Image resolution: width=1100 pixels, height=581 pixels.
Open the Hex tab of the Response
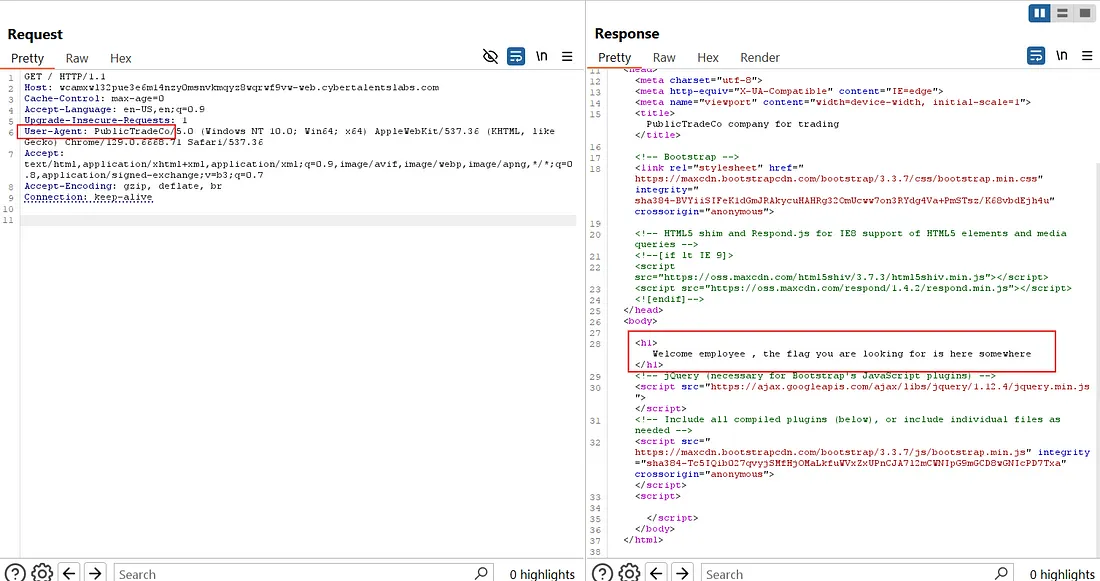(708, 58)
